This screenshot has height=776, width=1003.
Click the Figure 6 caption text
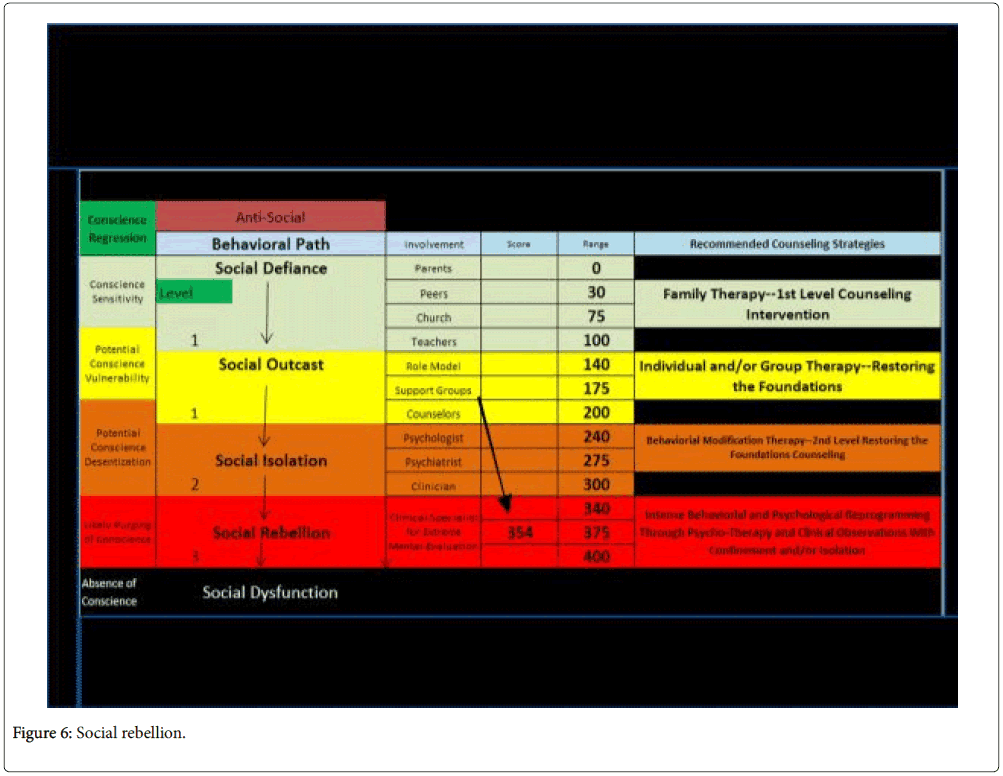coord(98,734)
